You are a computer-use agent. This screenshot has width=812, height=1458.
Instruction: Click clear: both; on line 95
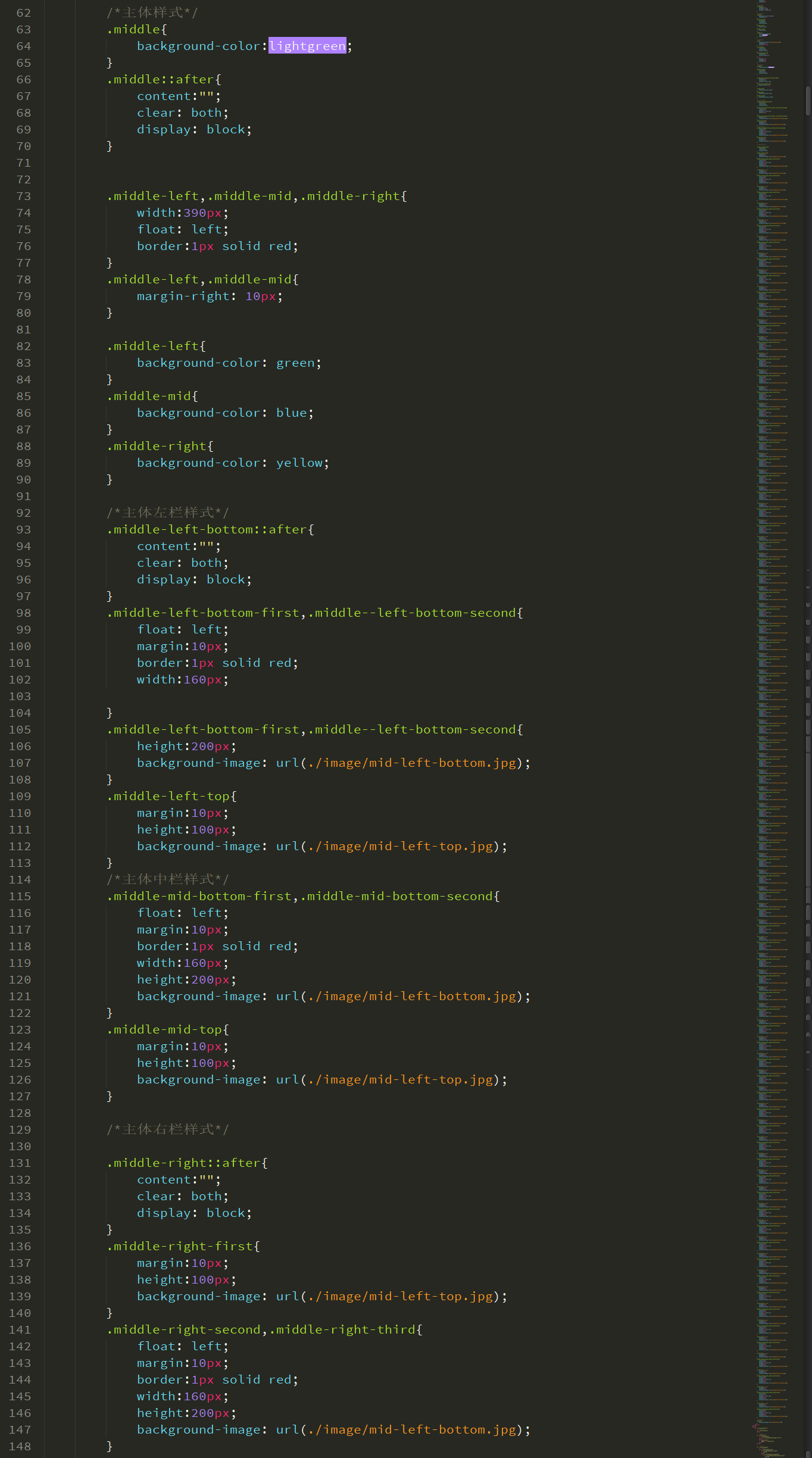[183, 563]
